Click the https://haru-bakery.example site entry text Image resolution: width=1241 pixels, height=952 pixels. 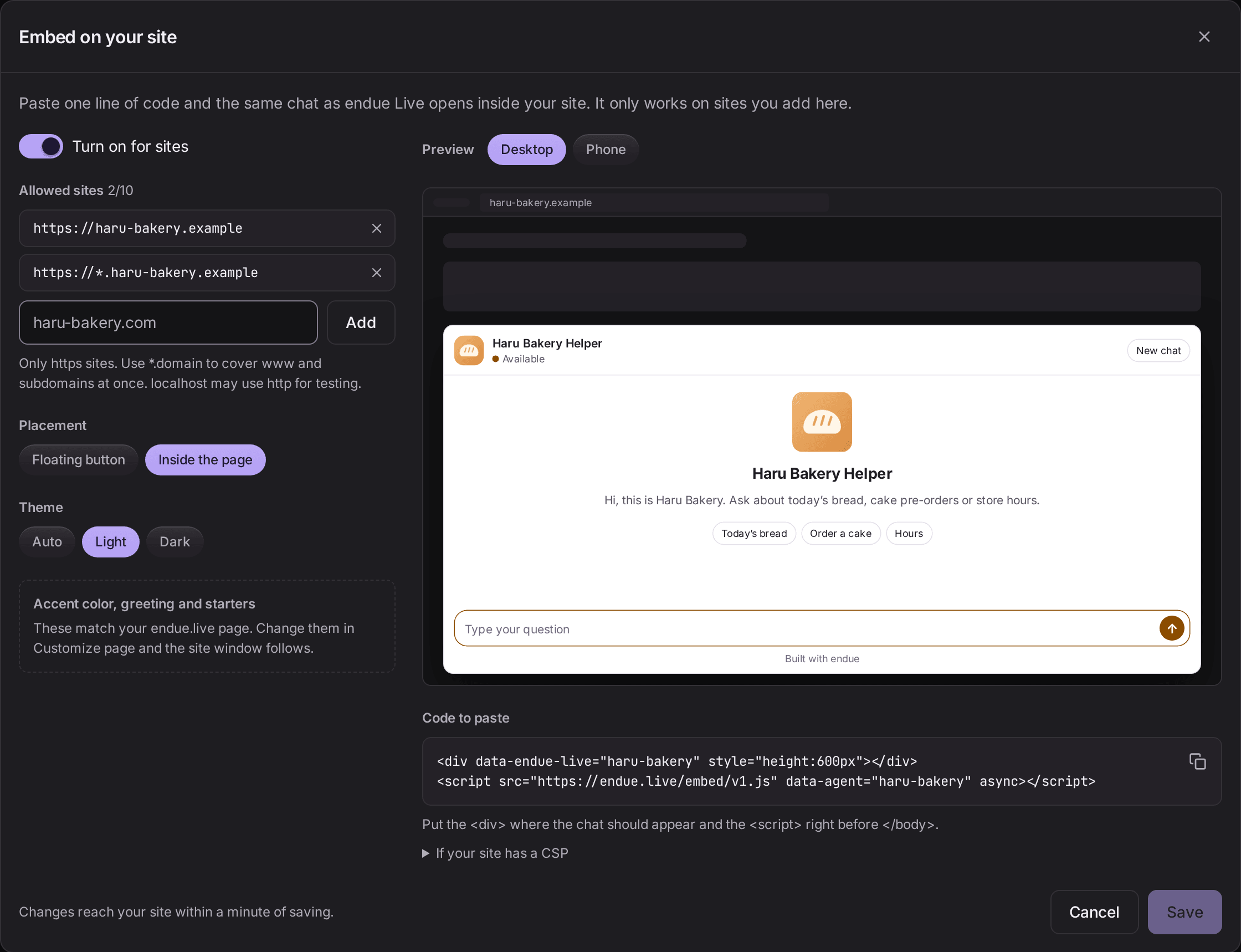[137, 228]
